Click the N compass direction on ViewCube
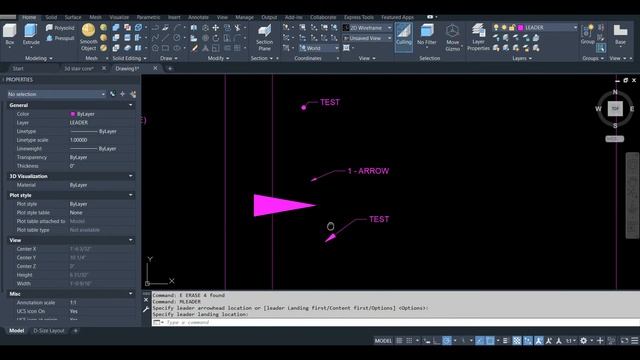The image size is (640, 360). click(615, 92)
